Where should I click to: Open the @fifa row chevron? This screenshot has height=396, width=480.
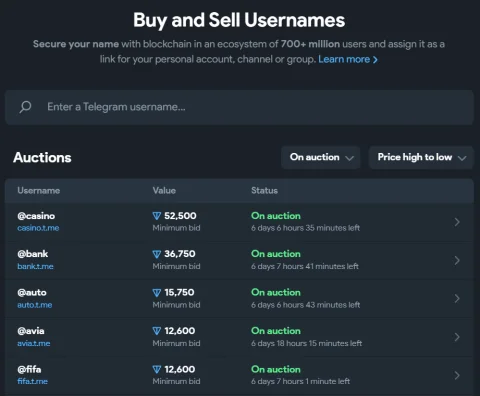tap(457, 375)
